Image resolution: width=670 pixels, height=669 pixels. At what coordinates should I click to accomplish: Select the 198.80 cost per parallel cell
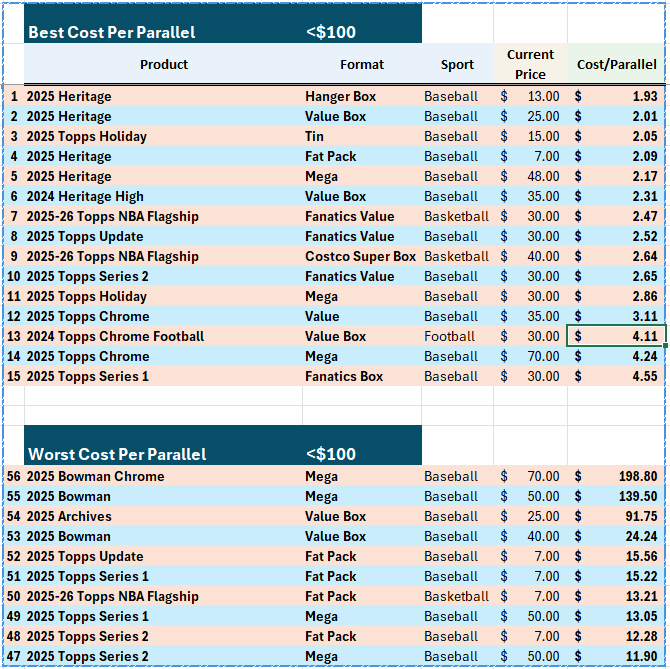click(616, 476)
